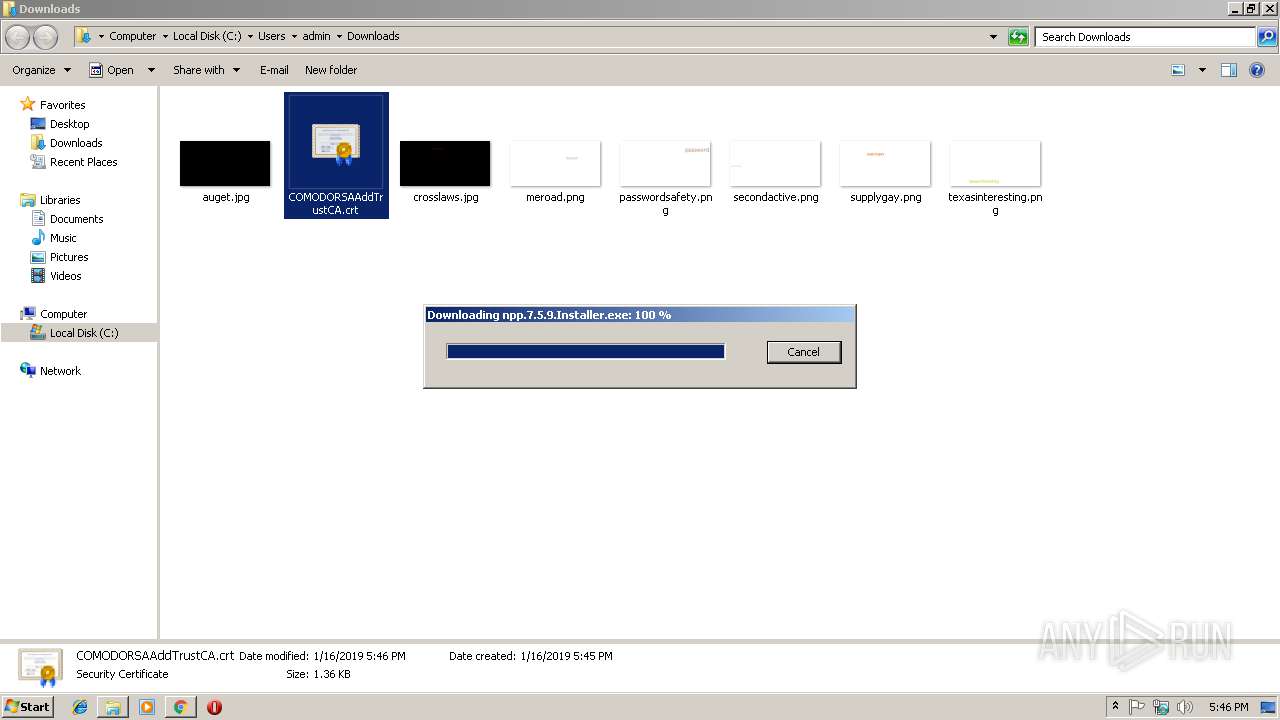
Task: Open the Start menu
Action: coord(27,706)
